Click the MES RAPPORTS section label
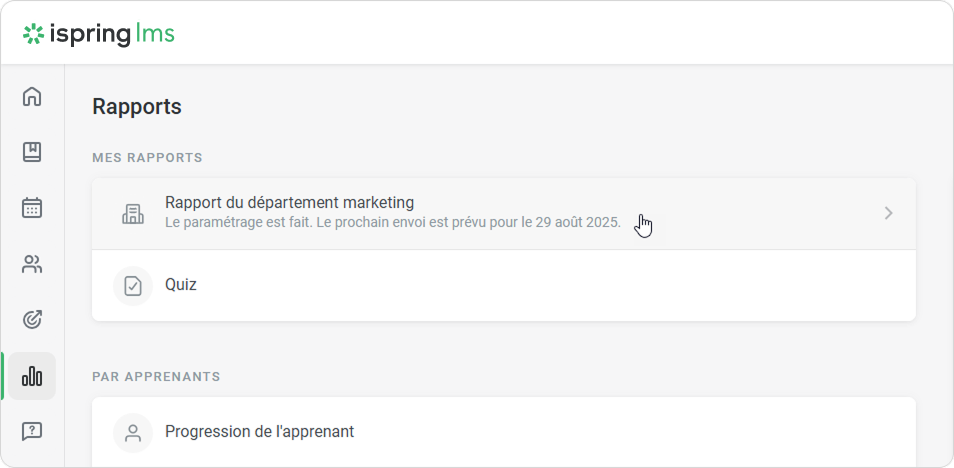The width and height of the screenshot is (954, 468). (x=147, y=158)
